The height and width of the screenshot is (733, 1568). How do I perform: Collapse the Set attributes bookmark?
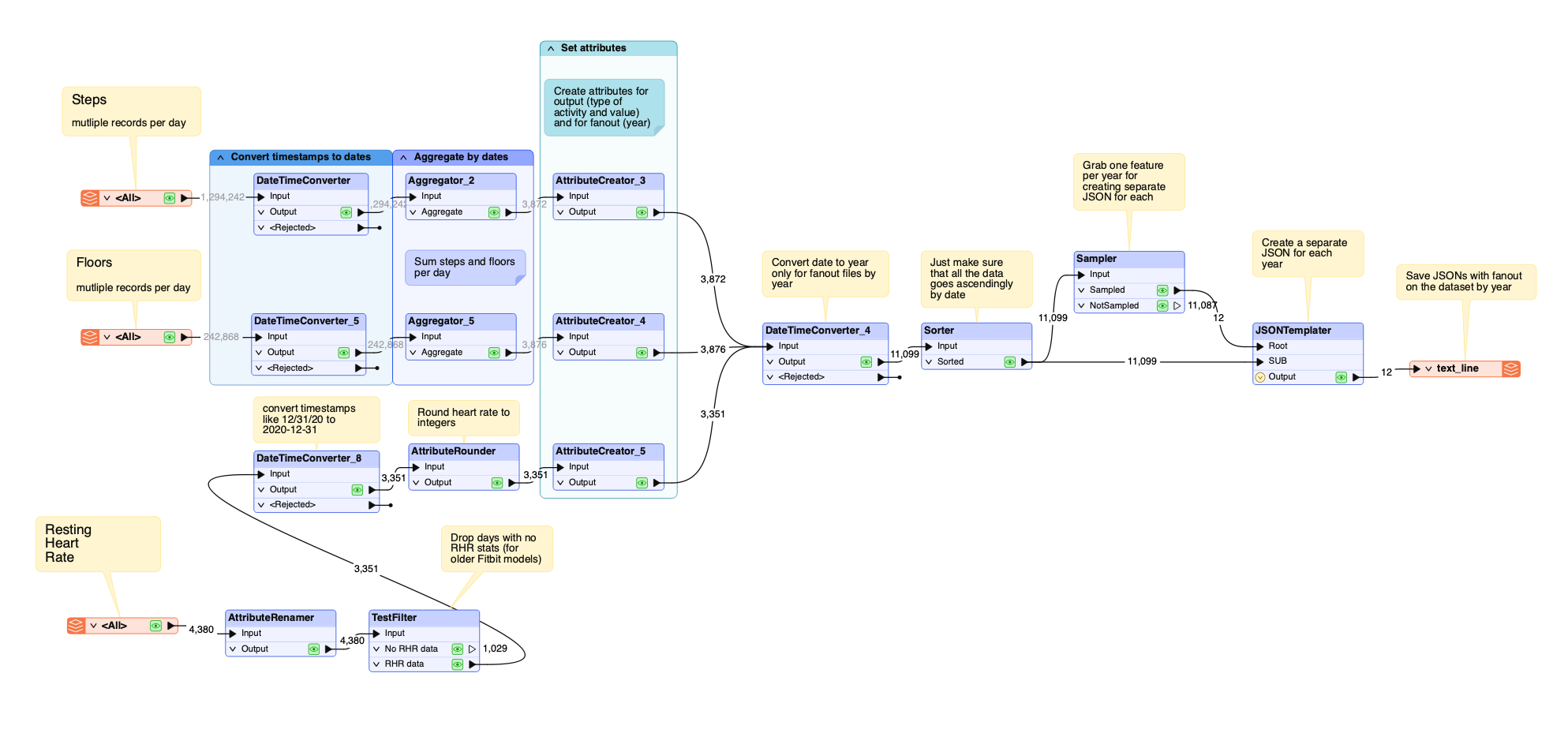pyautogui.click(x=551, y=48)
